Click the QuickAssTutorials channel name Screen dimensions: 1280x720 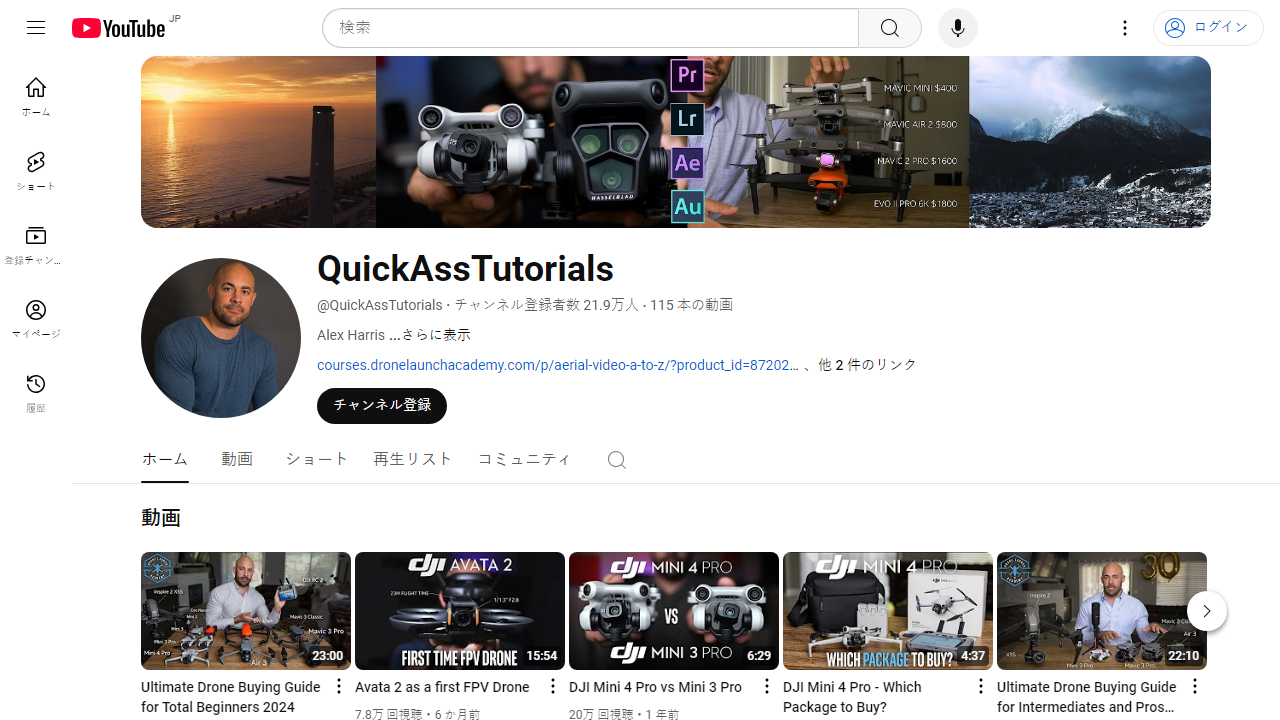465,269
